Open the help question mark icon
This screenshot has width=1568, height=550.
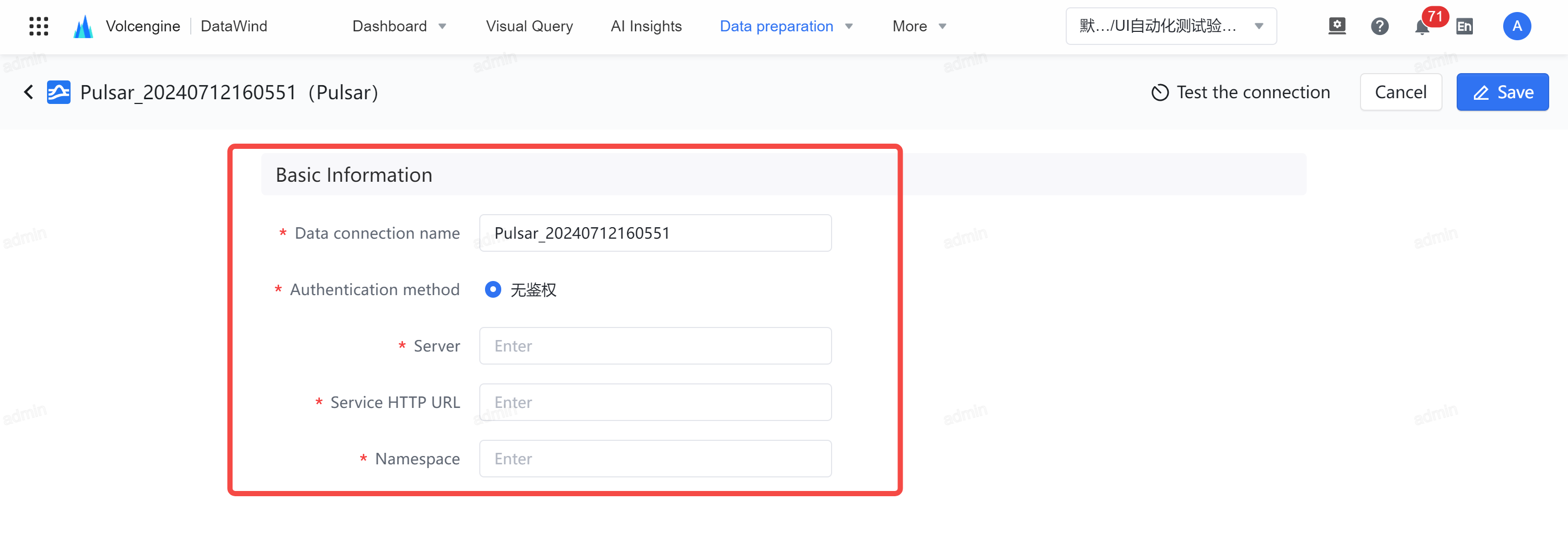point(1379,26)
